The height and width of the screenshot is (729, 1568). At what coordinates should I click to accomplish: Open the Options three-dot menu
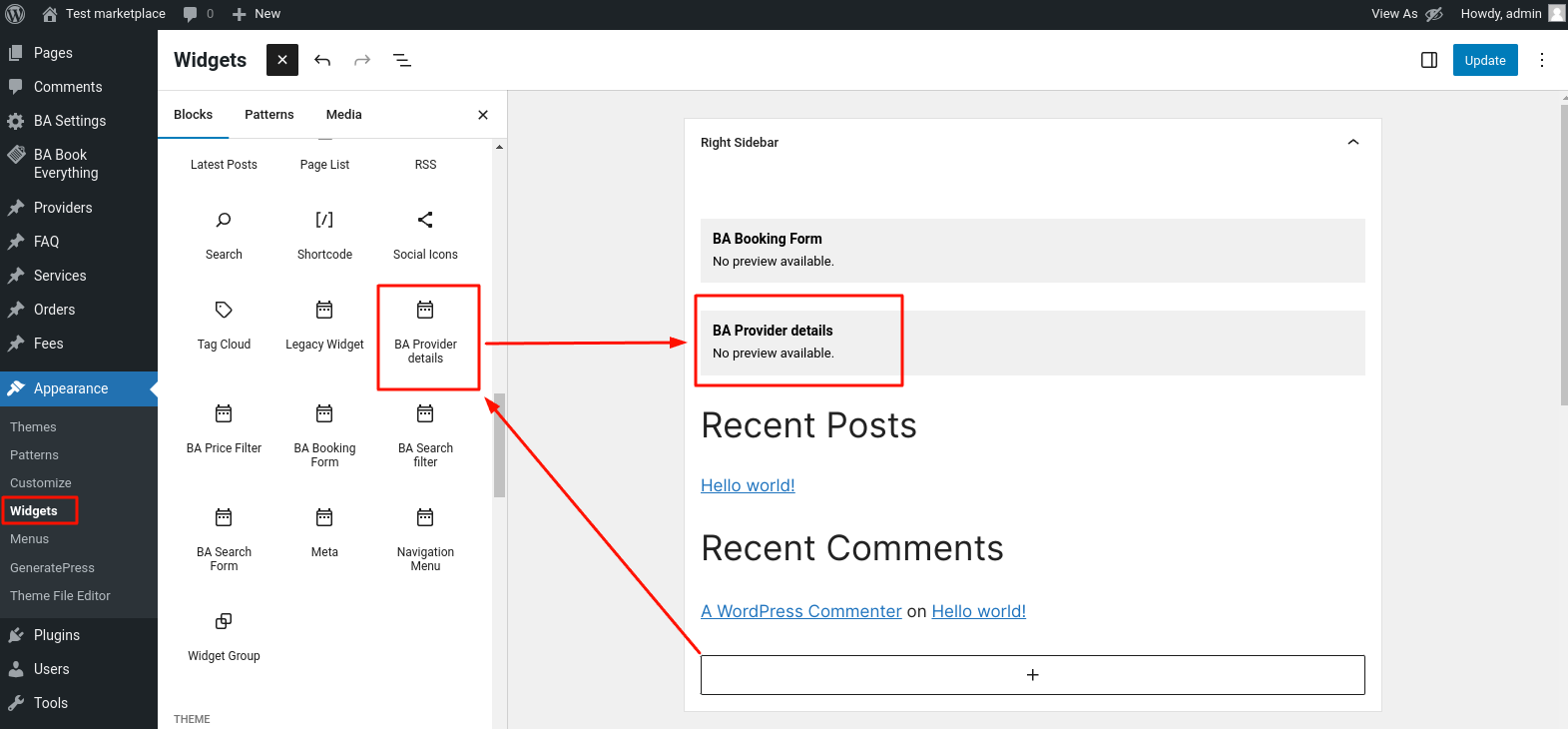[1542, 60]
